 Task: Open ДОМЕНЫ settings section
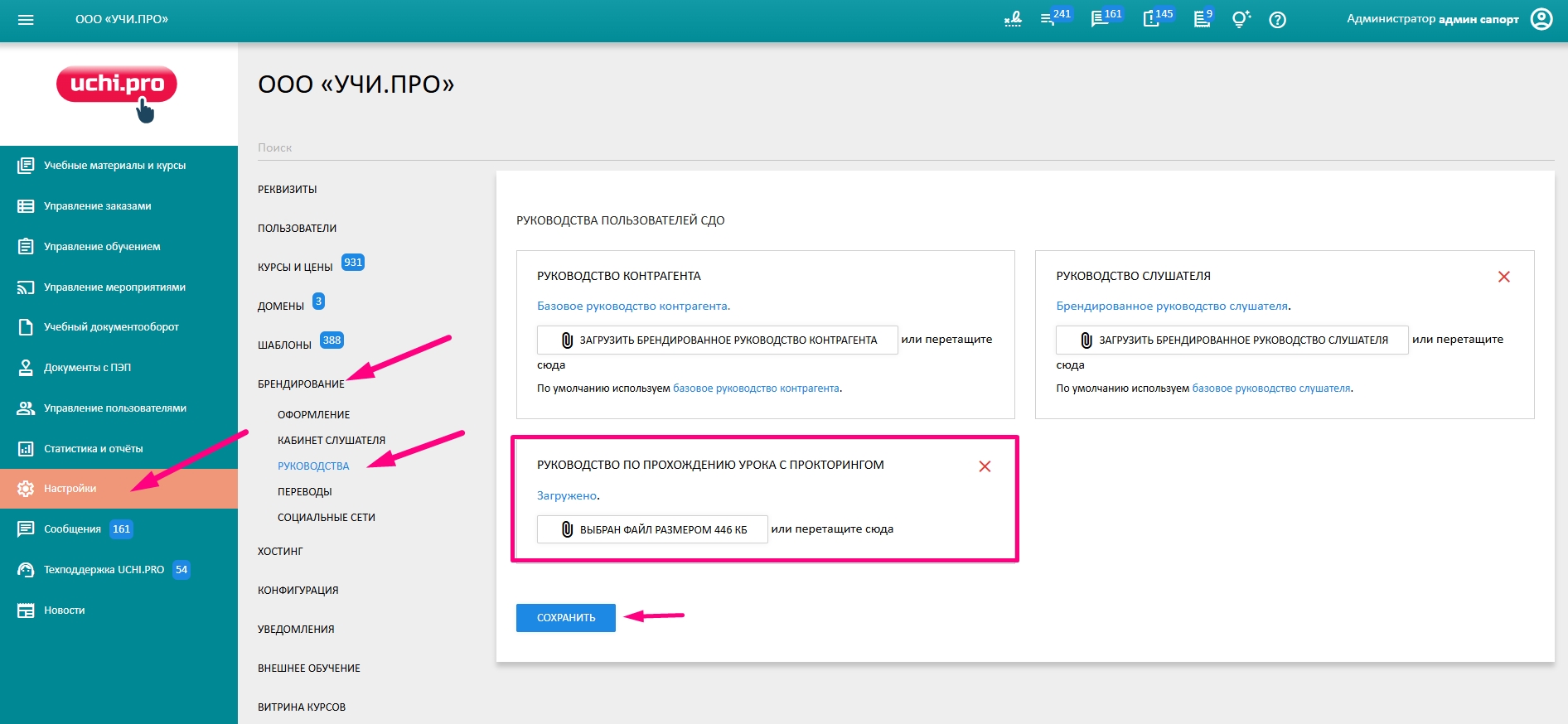coord(281,306)
